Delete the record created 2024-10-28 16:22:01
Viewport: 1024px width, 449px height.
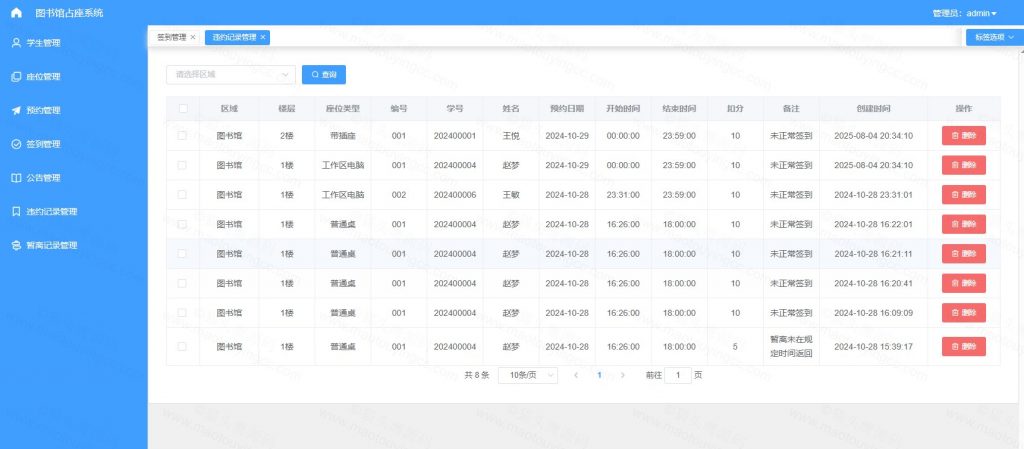pos(963,224)
